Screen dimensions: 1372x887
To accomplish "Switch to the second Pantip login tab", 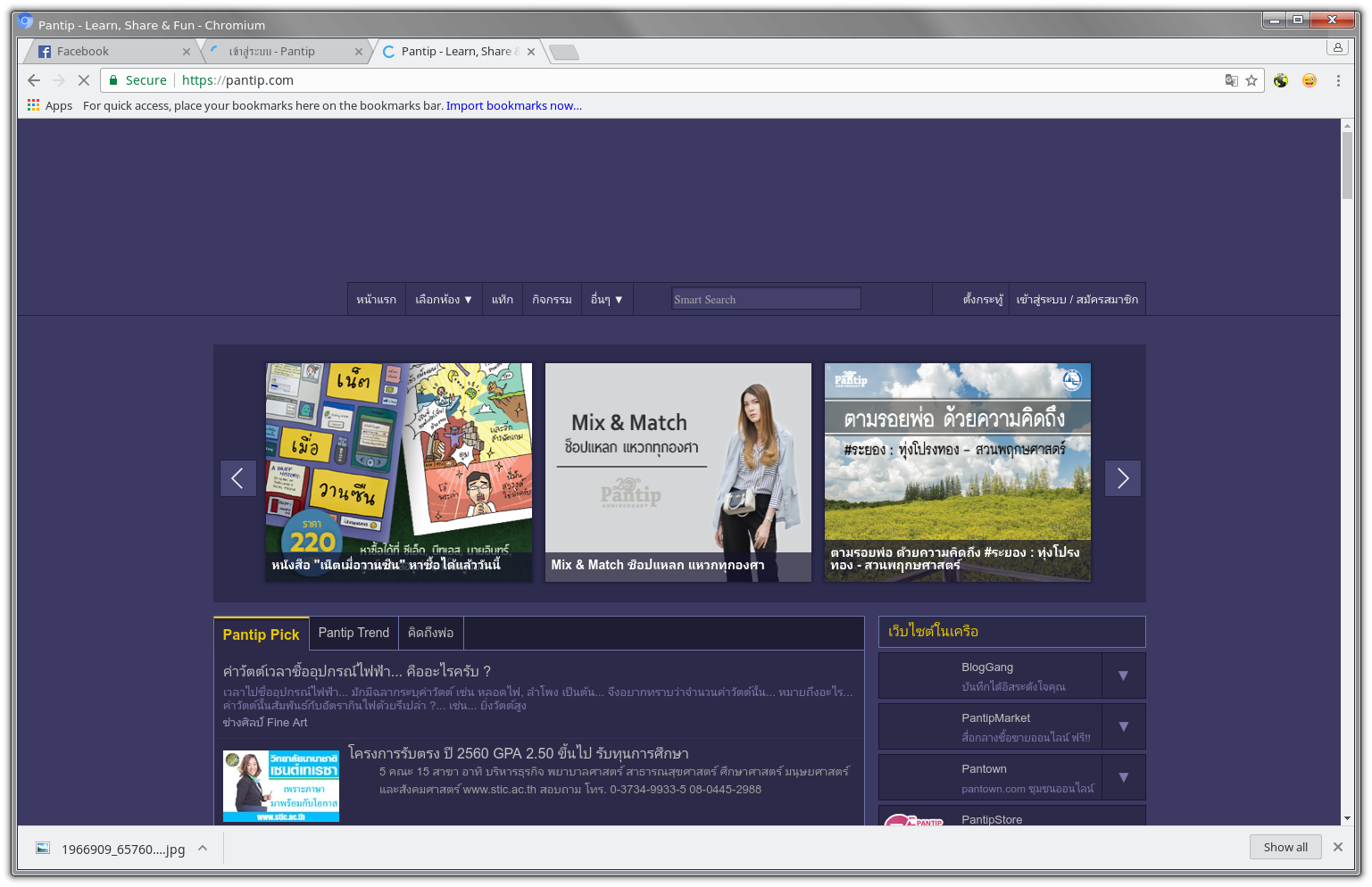I will tap(284, 52).
